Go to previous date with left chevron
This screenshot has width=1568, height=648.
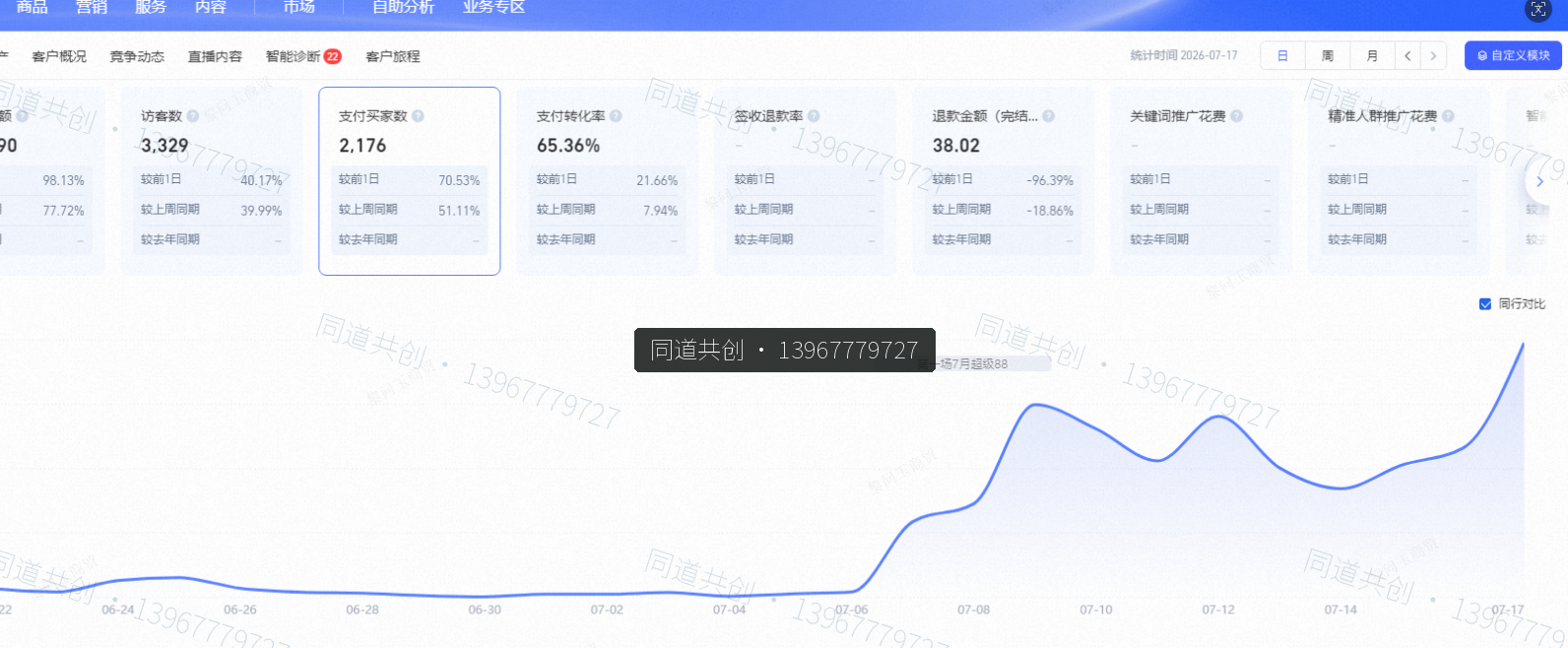[1407, 56]
